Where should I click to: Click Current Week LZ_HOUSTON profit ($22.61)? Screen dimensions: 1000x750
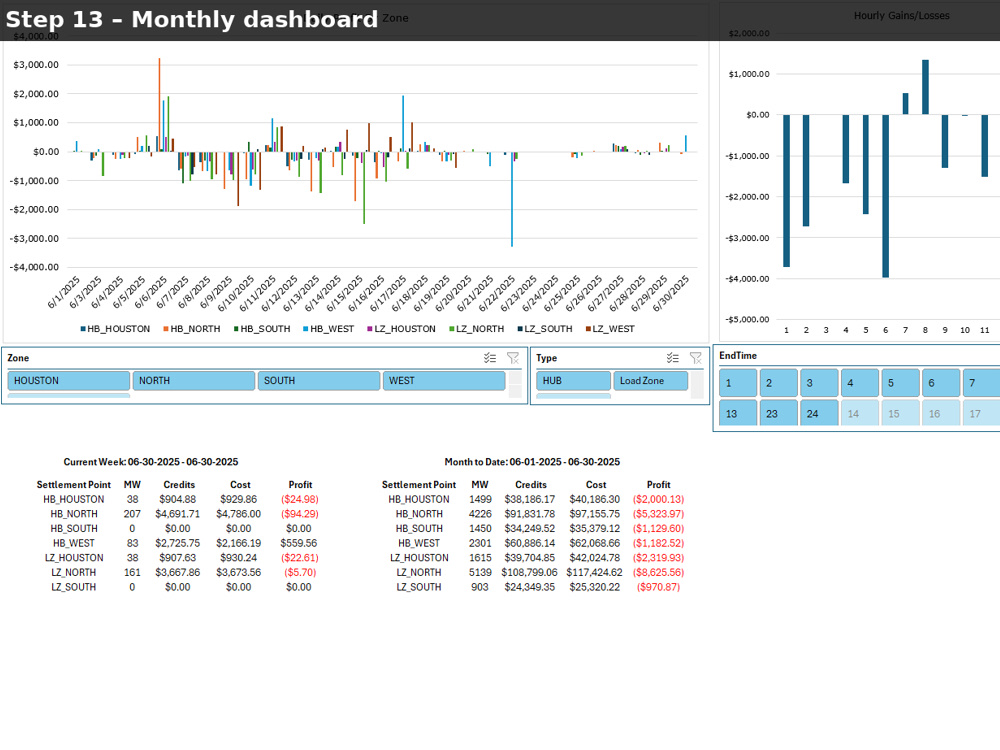pyautogui.click(x=300, y=558)
